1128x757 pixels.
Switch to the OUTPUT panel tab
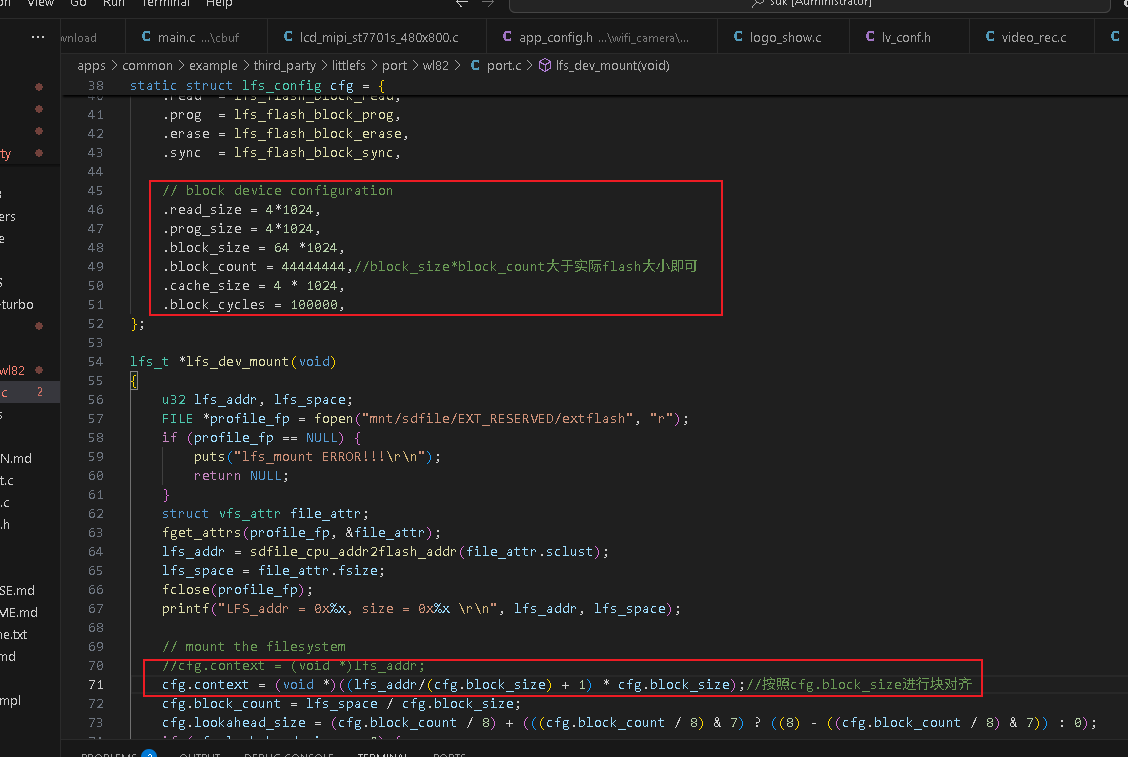pyautogui.click(x=199, y=754)
